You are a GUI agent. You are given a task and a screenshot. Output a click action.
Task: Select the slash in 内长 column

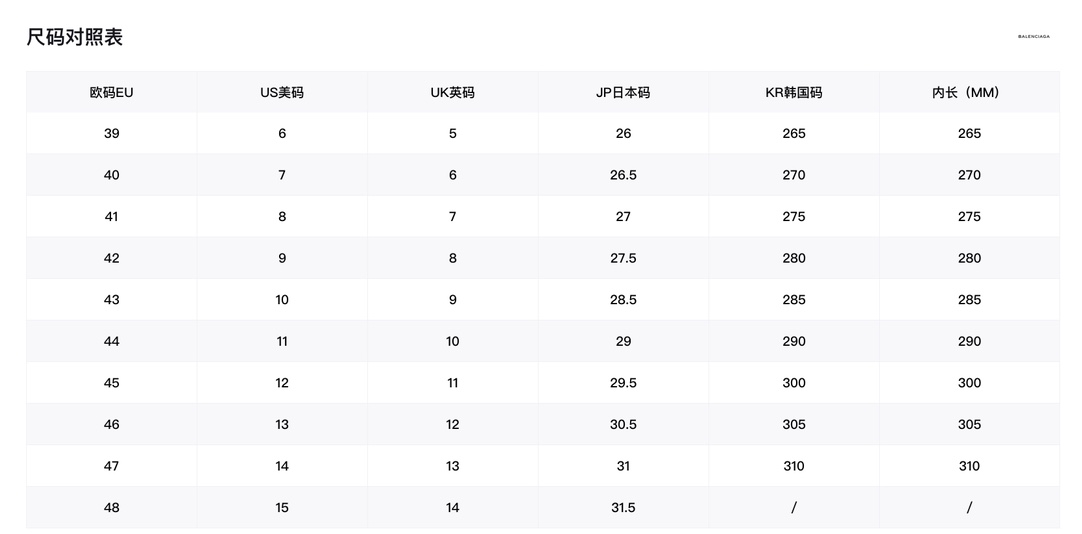(969, 508)
